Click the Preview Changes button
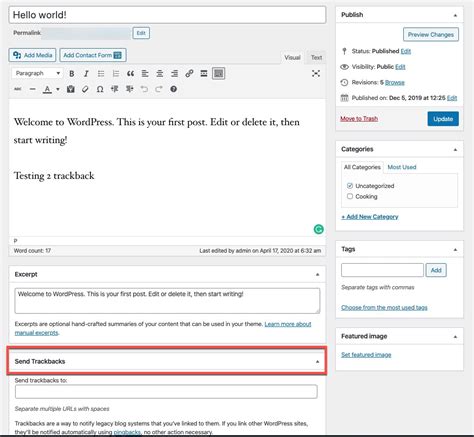This screenshot has width=474, height=437. (431, 34)
